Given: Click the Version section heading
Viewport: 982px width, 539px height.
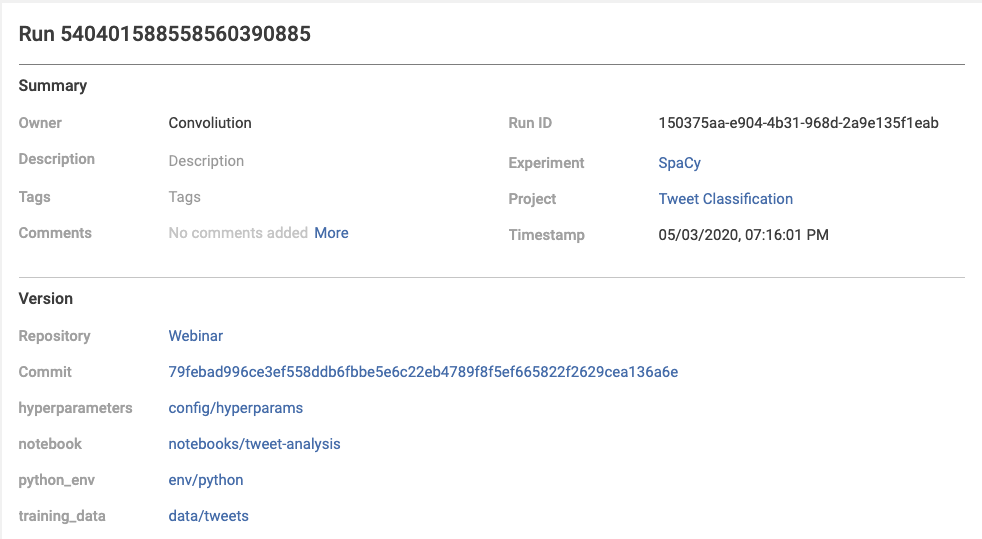Looking at the screenshot, I should point(46,299).
